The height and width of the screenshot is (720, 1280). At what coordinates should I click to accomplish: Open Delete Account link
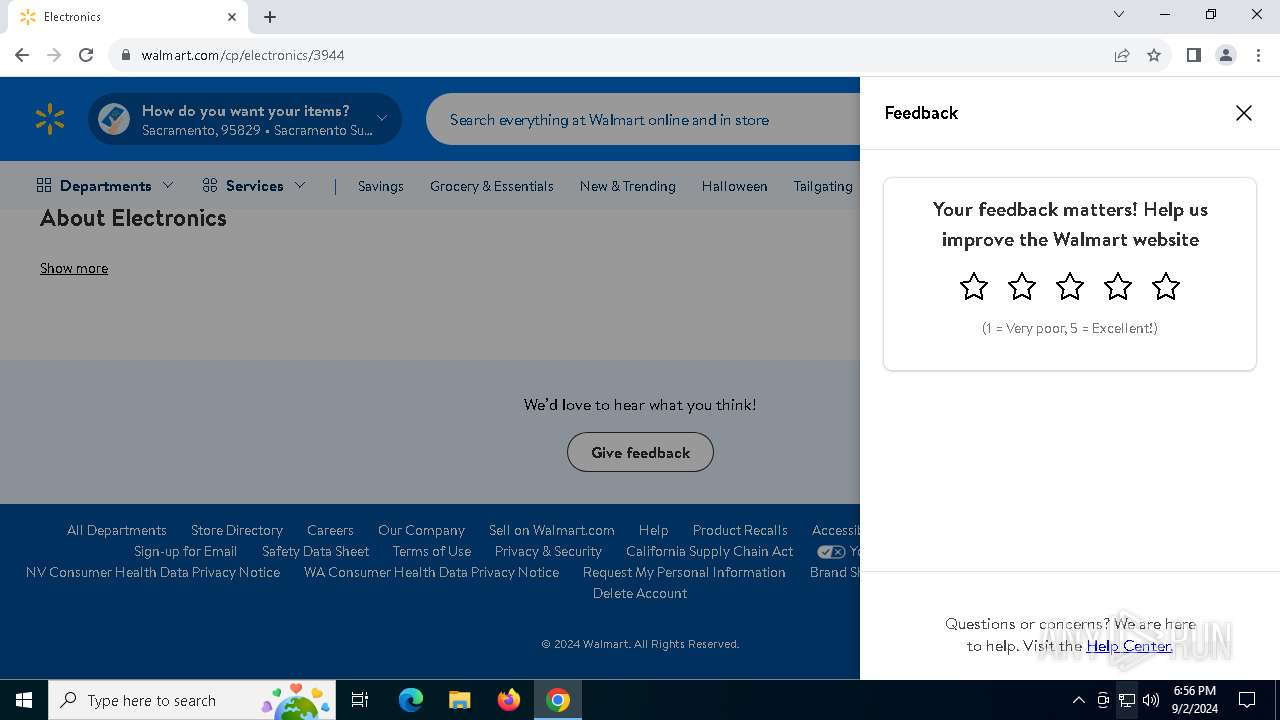640,593
